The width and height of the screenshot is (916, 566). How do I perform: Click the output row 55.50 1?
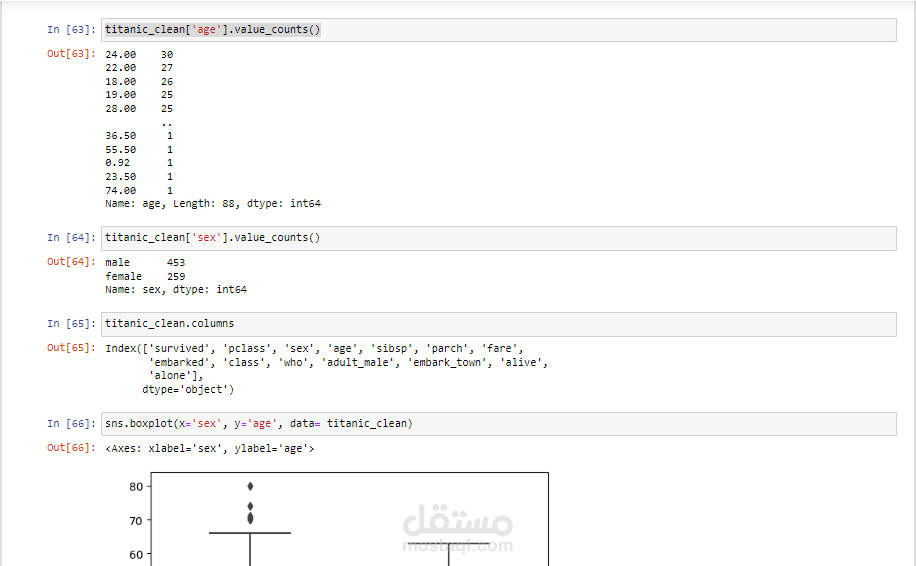pyautogui.click(x=139, y=150)
